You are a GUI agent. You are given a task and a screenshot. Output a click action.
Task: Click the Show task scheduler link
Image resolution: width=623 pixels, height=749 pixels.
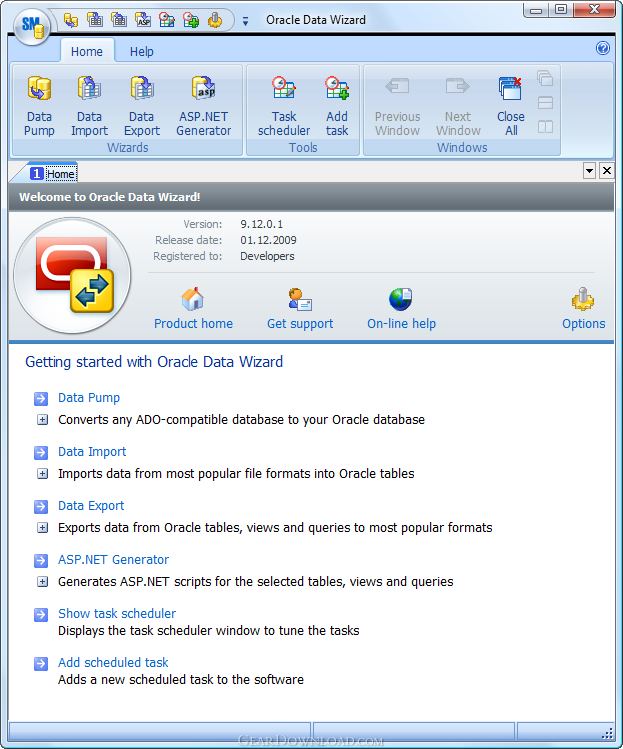(x=117, y=614)
